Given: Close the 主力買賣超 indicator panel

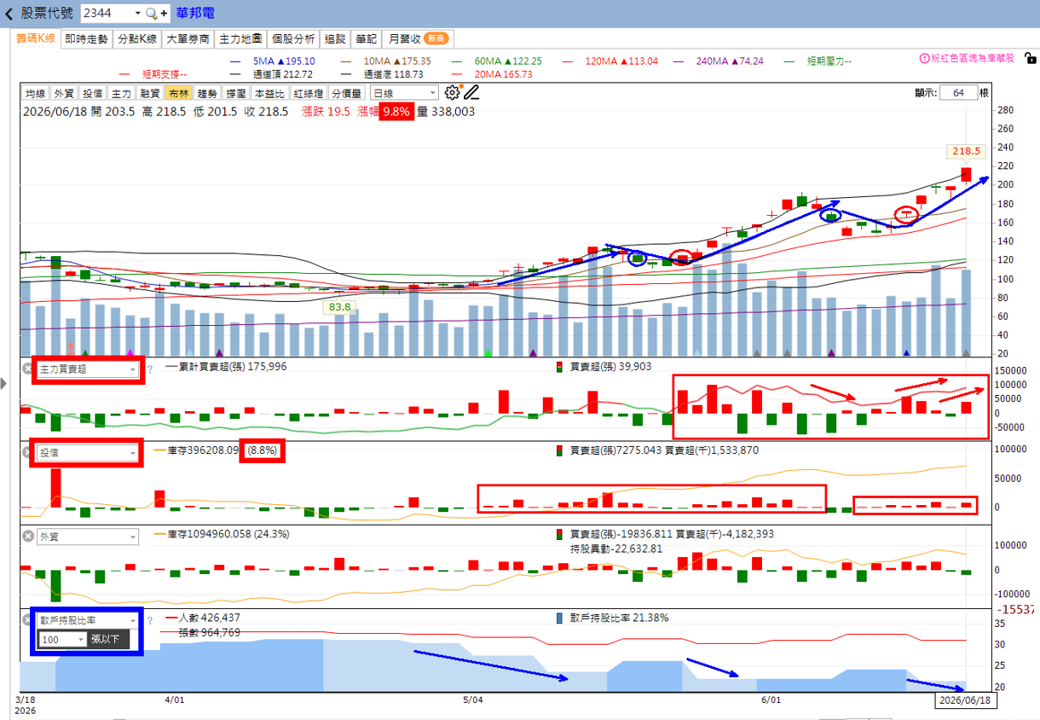Looking at the screenshot, I should point(27,369).
